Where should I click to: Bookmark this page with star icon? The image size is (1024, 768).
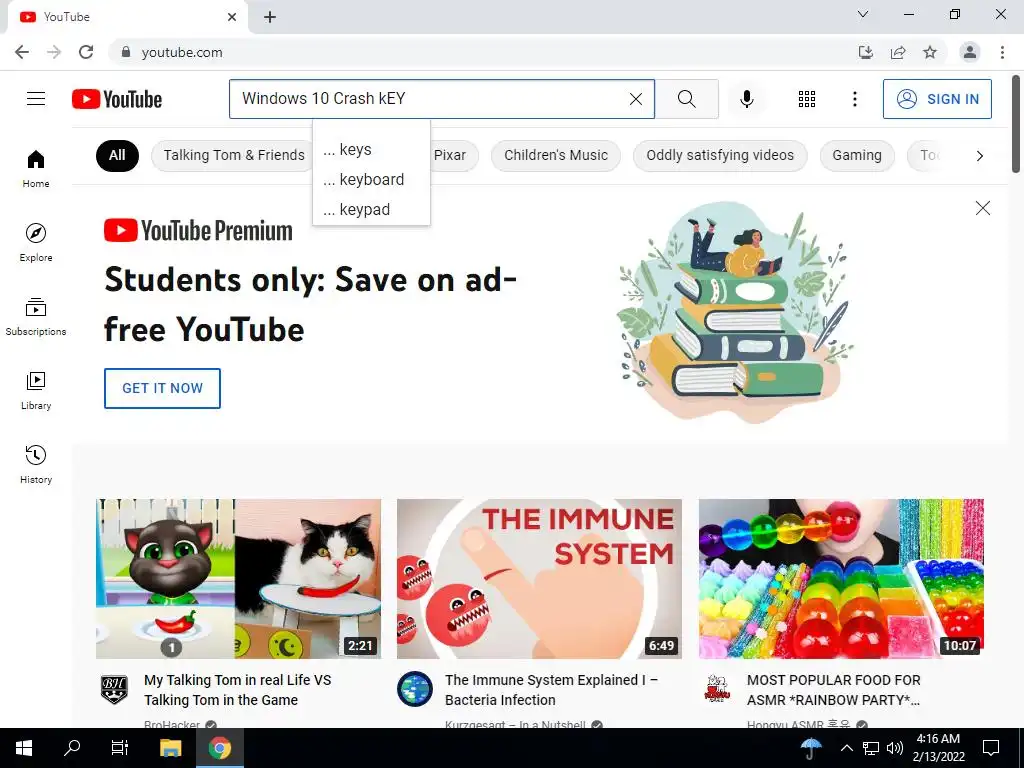coord(930,52)
